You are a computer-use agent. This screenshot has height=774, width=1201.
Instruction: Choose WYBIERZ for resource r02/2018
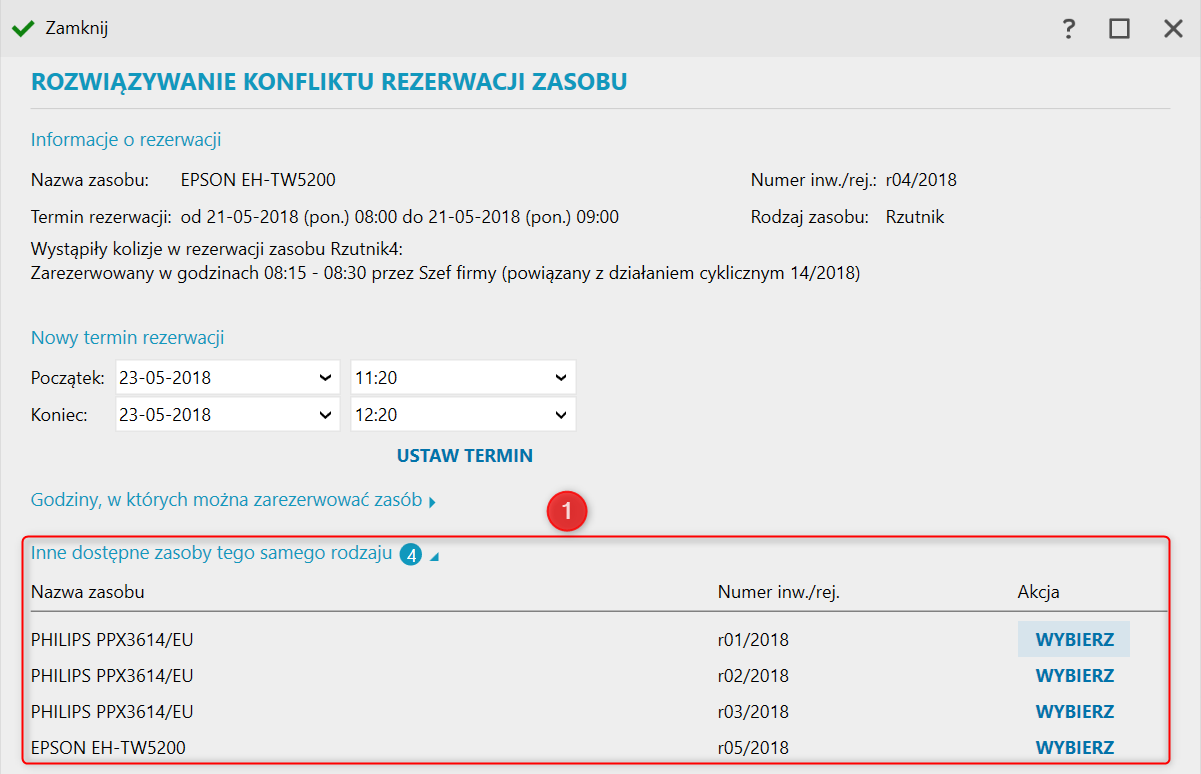coord(1074,676)
